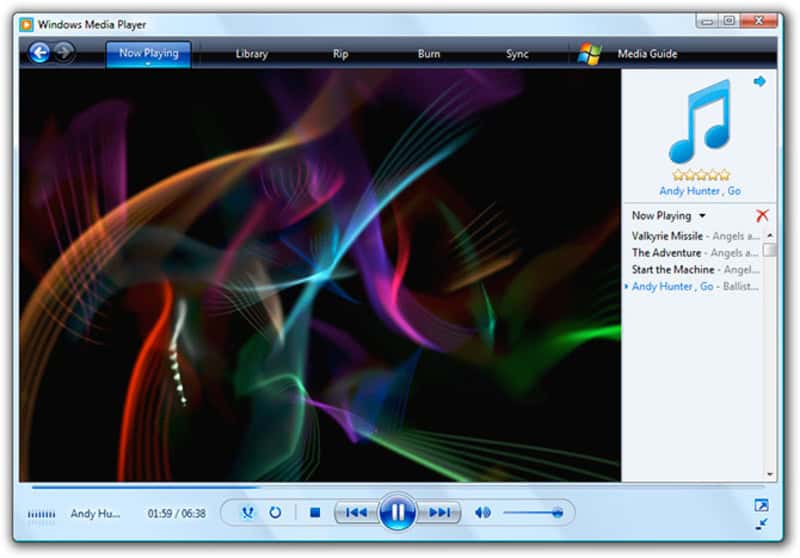Toggle shuffle mode on
Image resolution: width=800 pixels, height=558 pixels.
tap(248, 513)
